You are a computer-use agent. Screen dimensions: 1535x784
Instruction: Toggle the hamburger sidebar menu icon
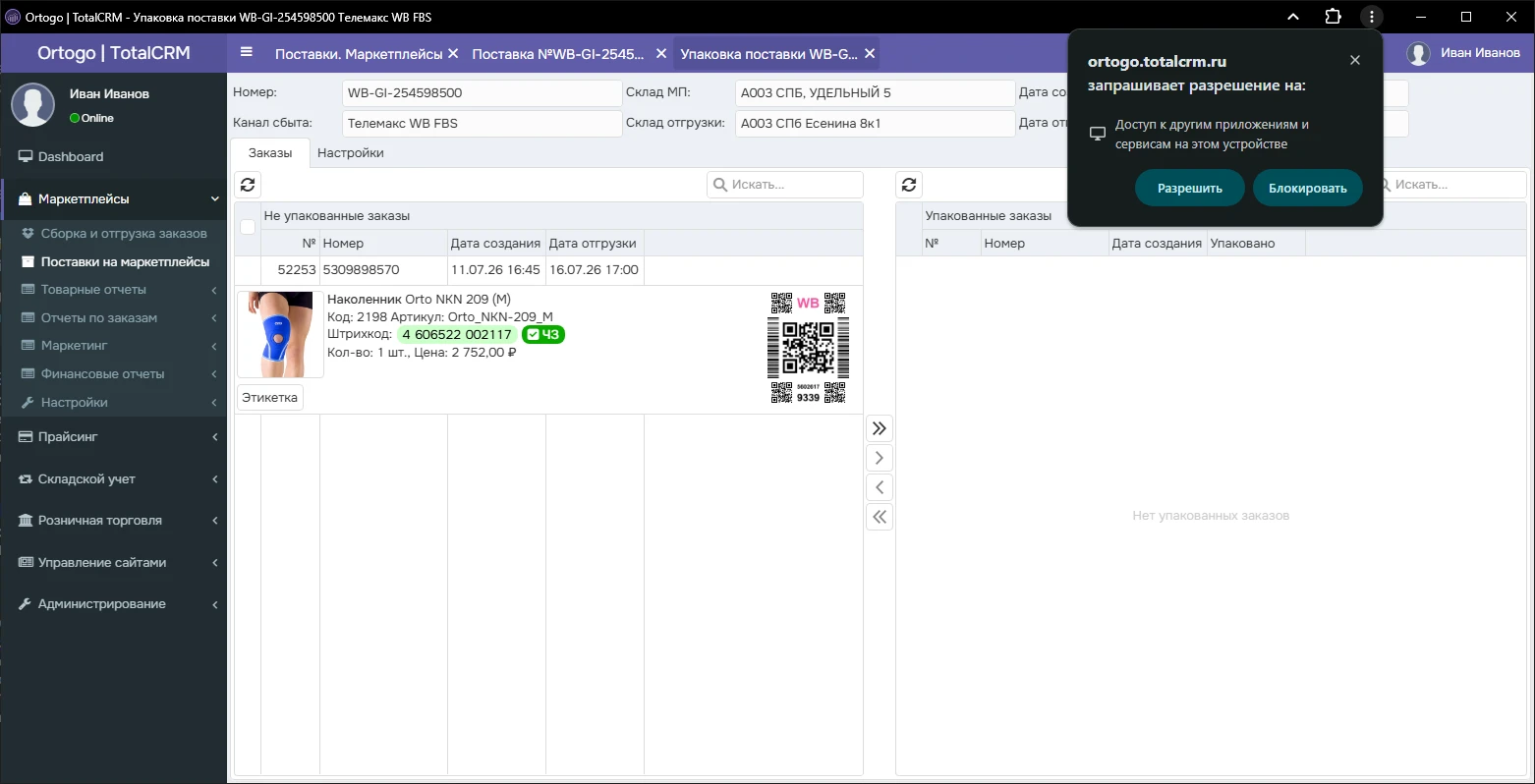246,53
